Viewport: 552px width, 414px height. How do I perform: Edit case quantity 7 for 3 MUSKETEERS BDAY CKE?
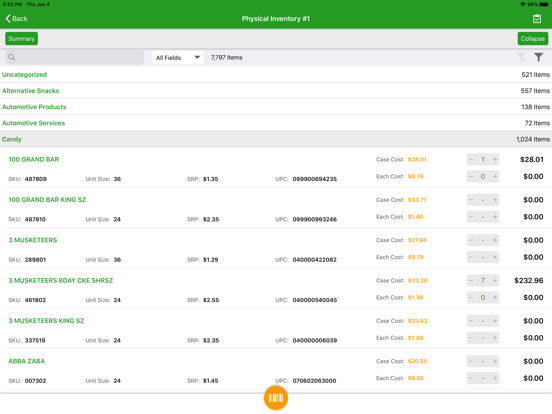pos(483,281)
